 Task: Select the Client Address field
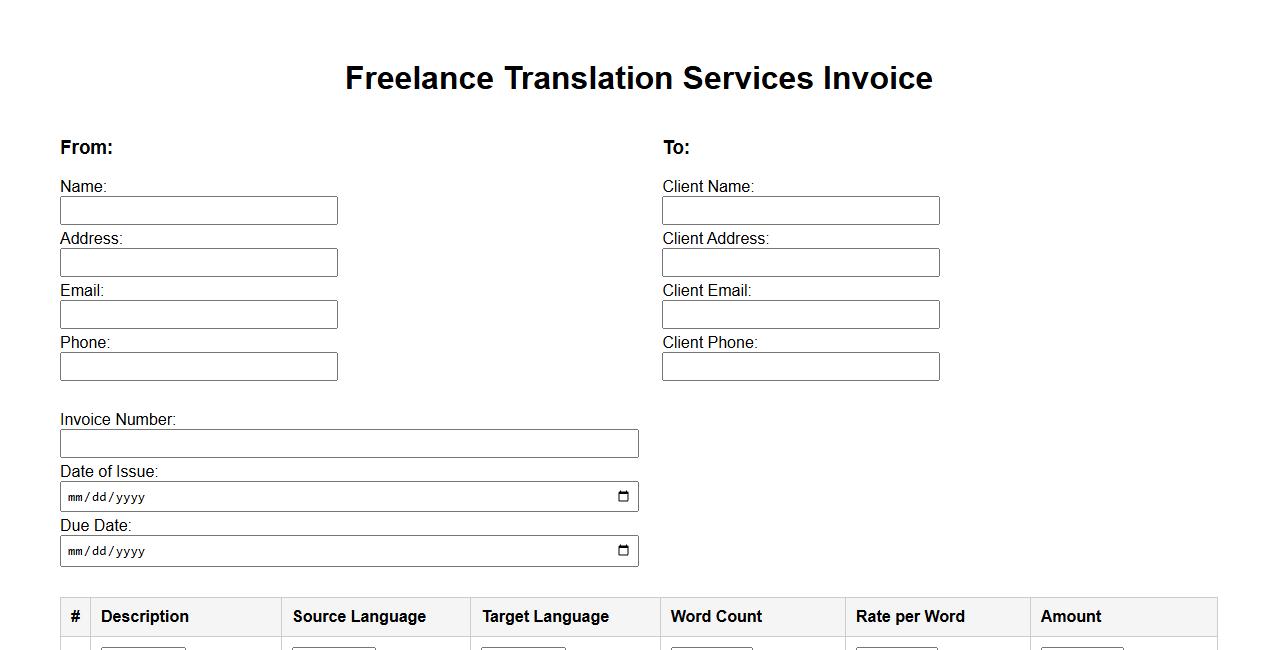800,263
